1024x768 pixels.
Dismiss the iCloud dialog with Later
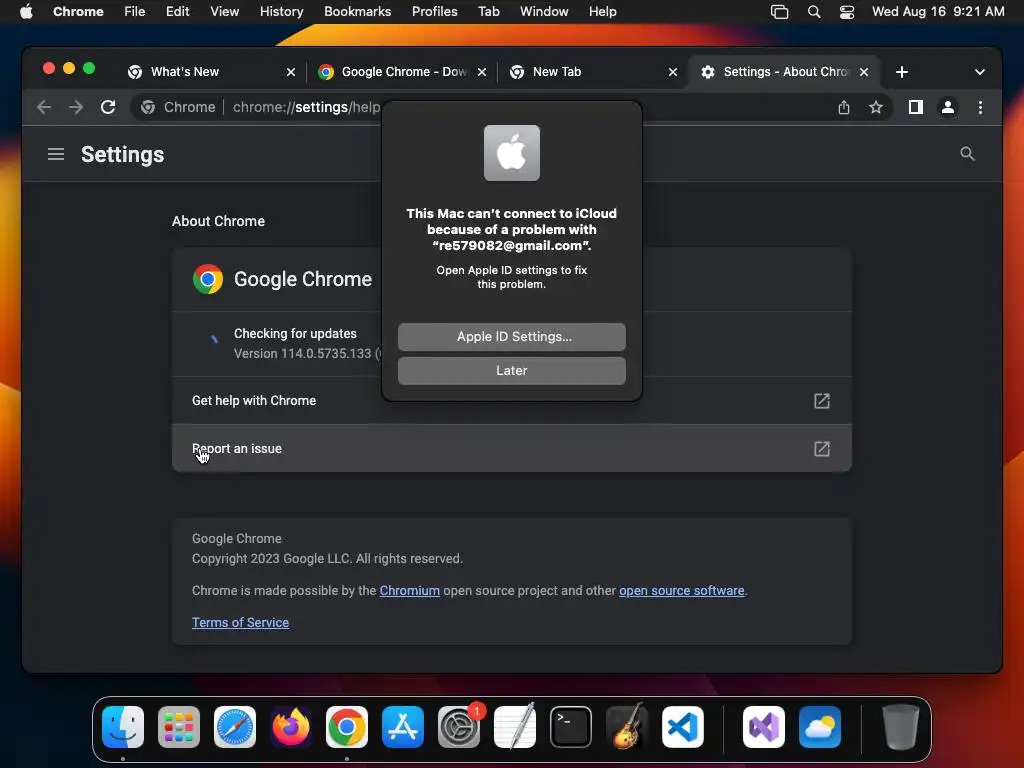click(511, 370)
